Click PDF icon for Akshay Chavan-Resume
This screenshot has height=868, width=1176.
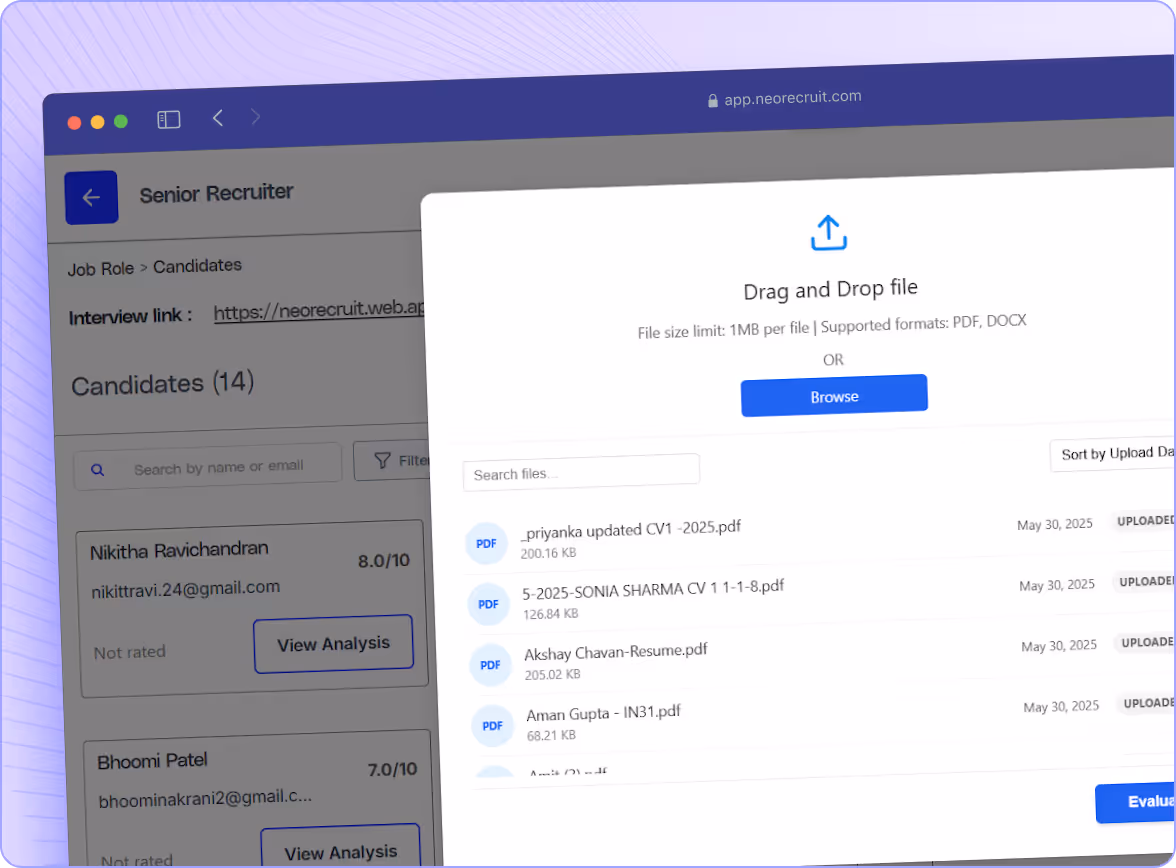click(x=490, y=665)
